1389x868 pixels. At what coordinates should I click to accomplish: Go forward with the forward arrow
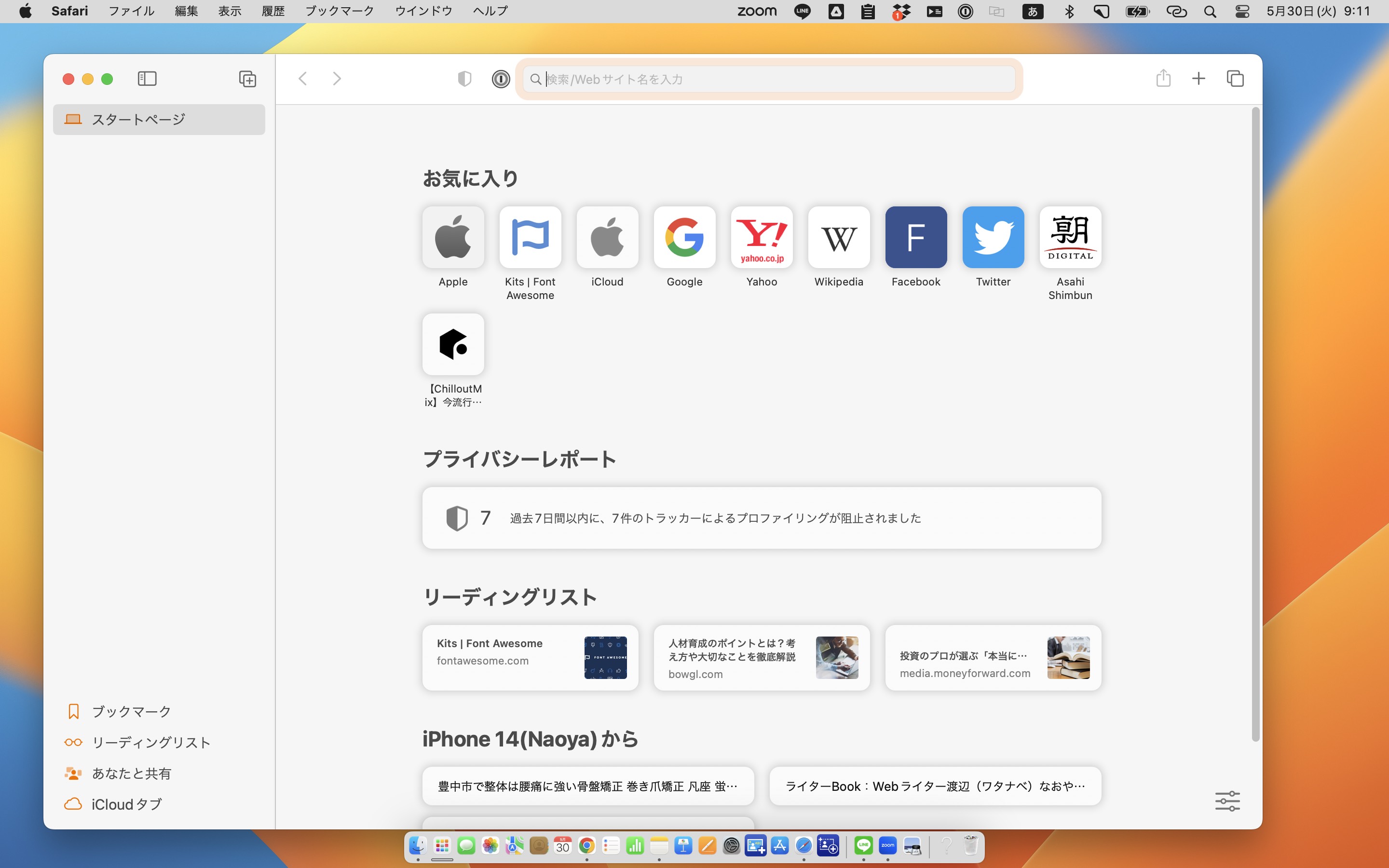point(337,79)
